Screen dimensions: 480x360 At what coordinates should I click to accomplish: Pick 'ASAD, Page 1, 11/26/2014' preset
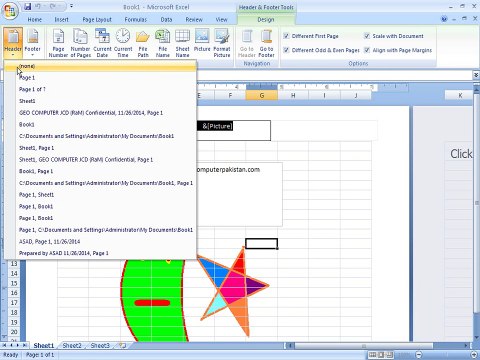click(100, 242)
